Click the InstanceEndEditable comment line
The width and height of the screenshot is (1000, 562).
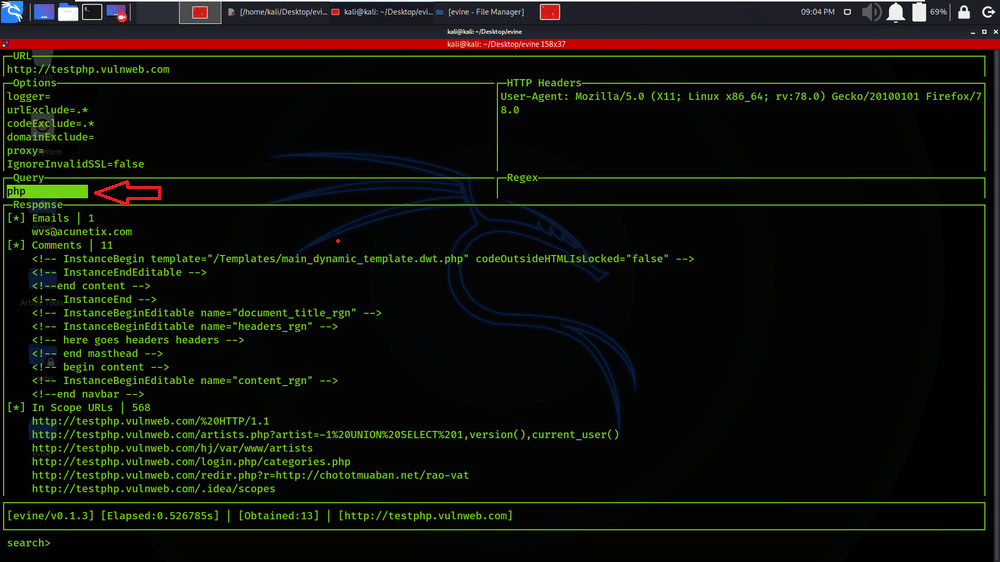pyautogui.click(x=119, y=272)
